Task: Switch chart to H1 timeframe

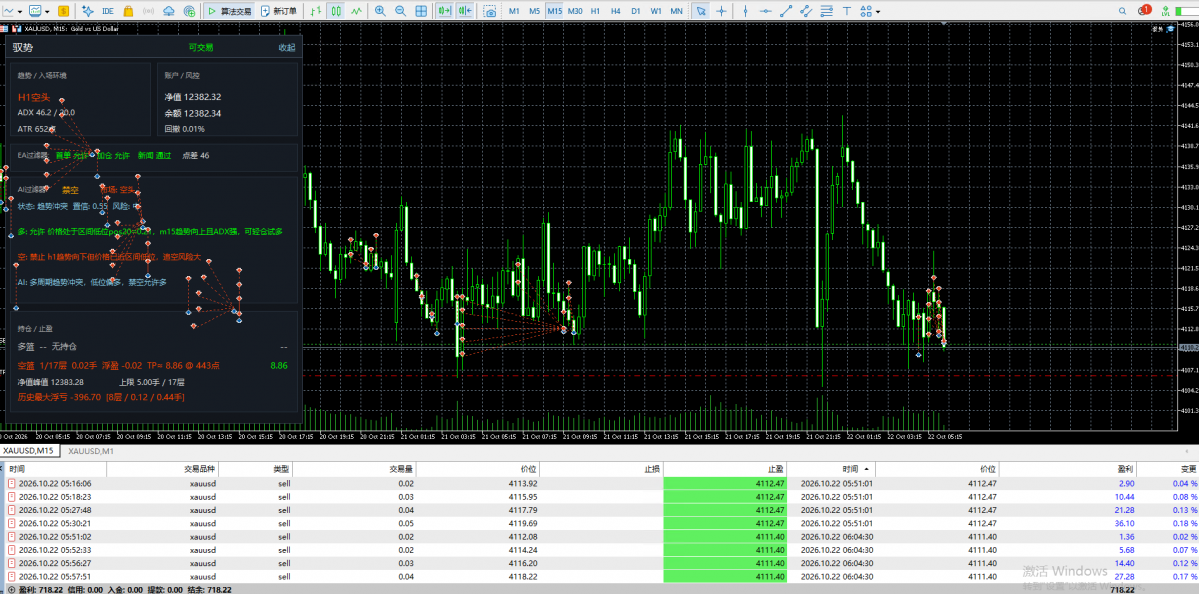Action: (x=595, y=11)
